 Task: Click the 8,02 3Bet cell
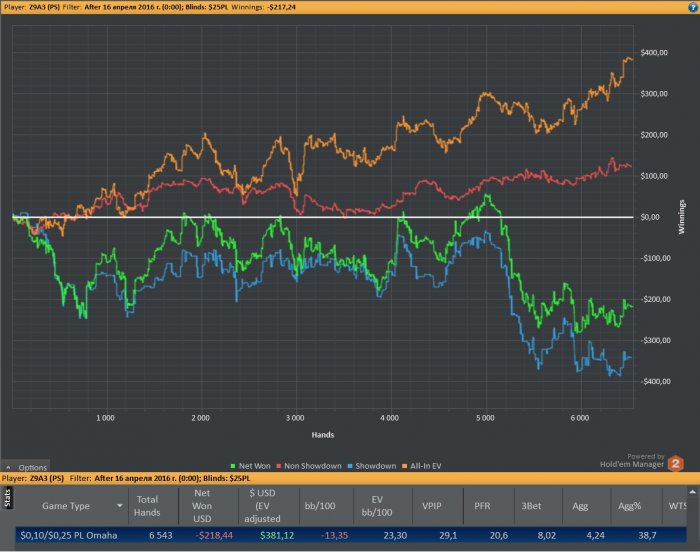[547, 535]
